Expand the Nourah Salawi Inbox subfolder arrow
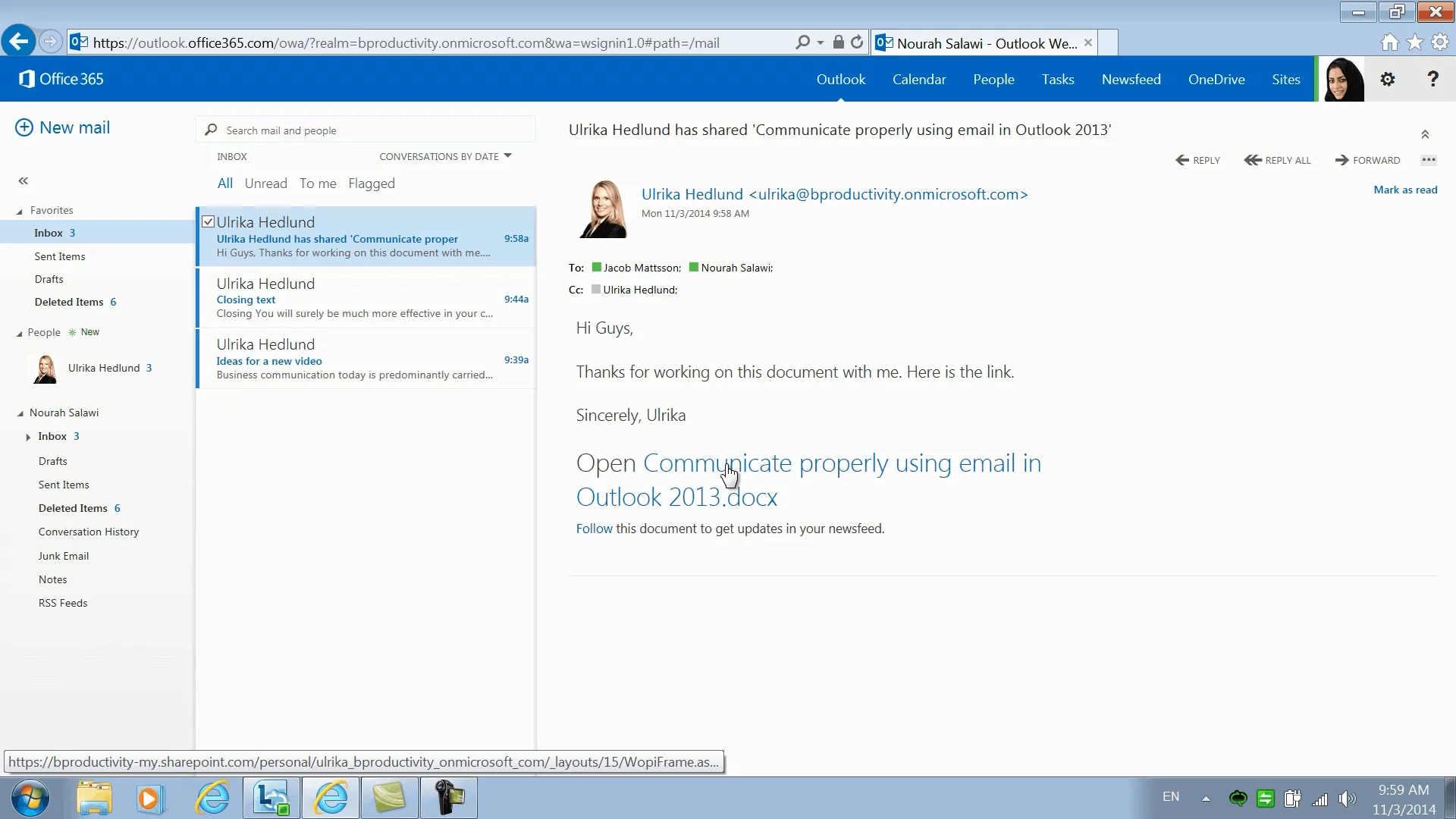1456x819 pixels. [28, 437]
